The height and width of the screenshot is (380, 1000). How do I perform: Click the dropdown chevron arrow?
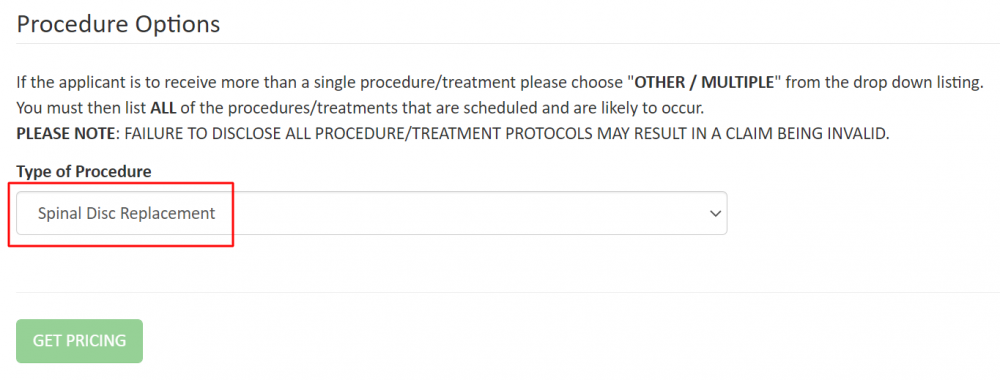click(x=715, y=214)
